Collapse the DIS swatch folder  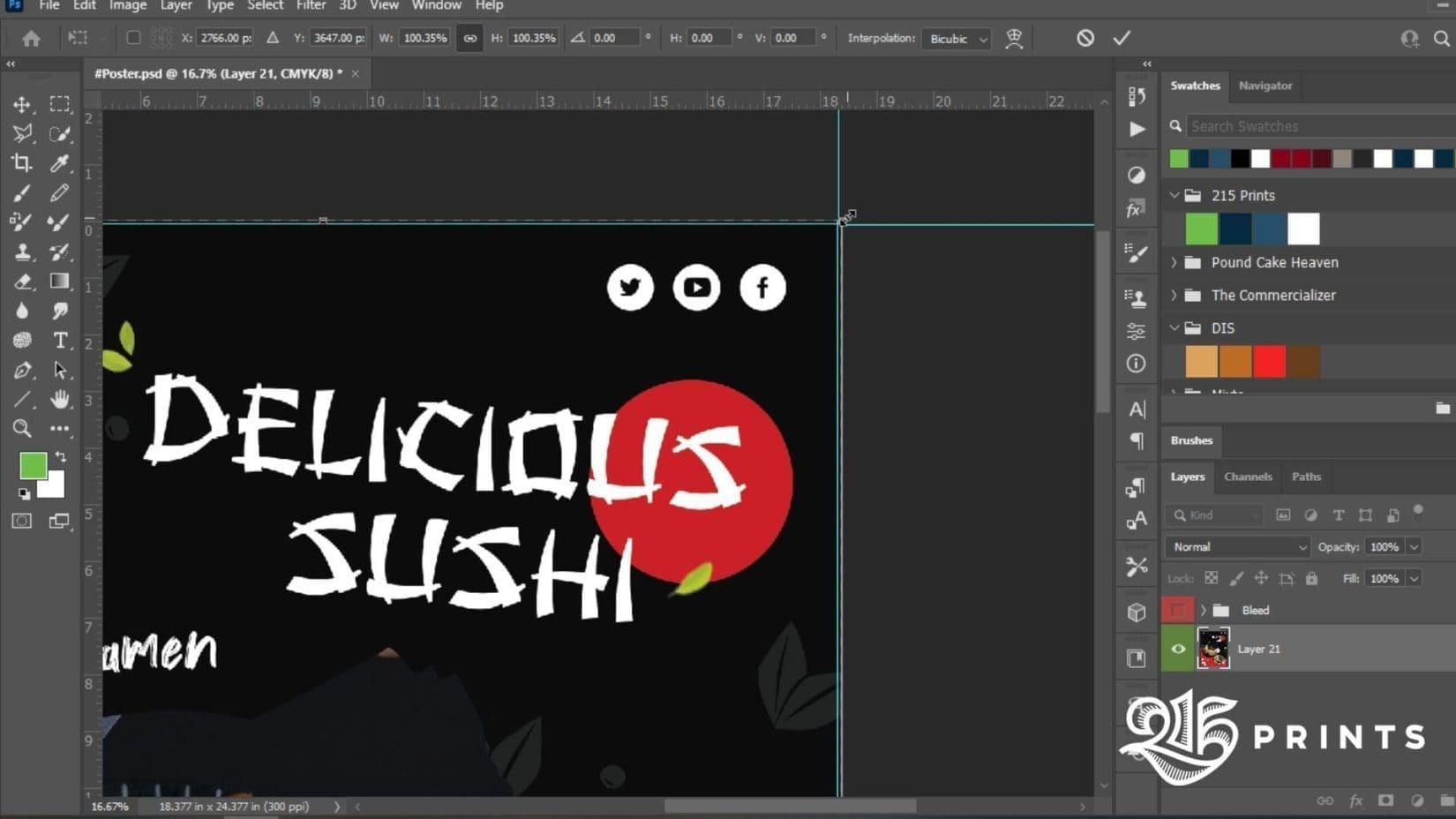[1175, 327]
